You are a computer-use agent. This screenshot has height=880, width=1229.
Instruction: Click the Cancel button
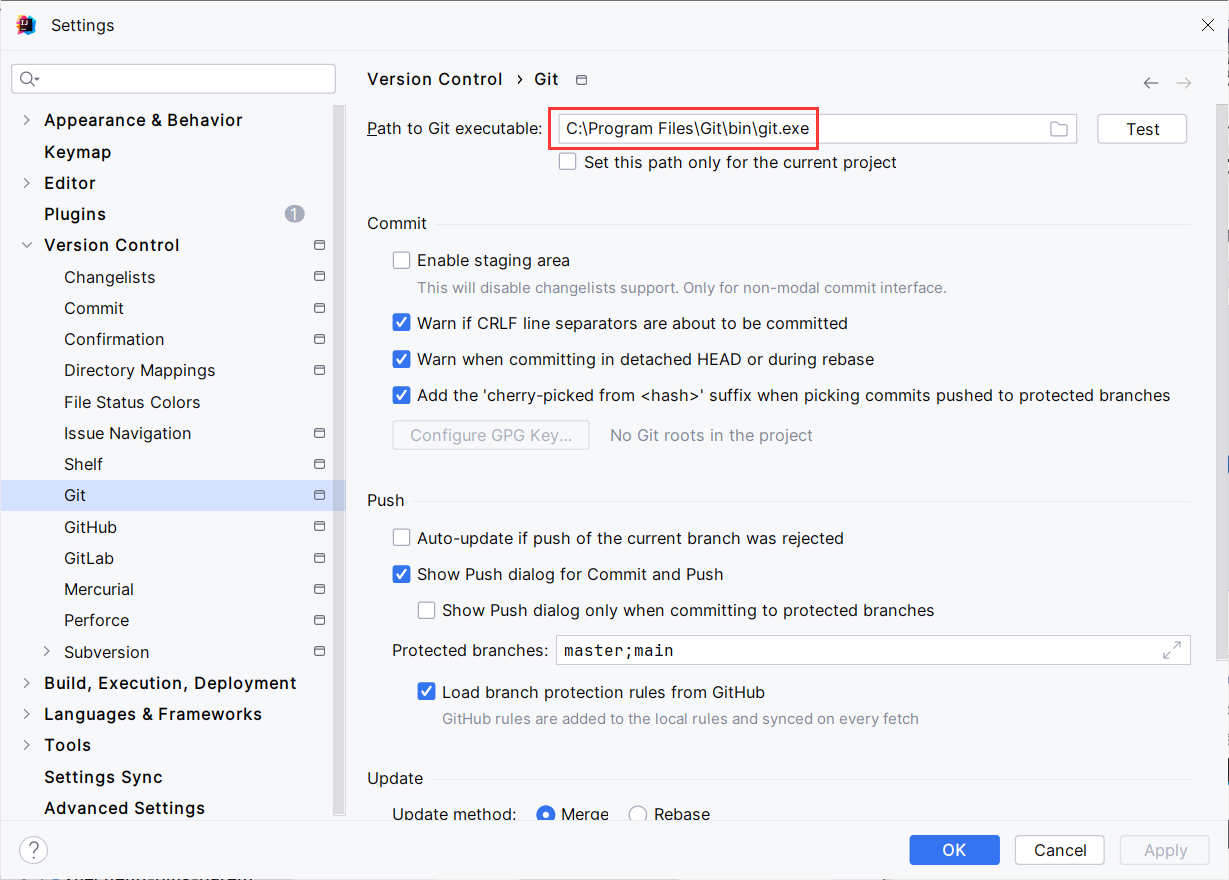pyautogui.click(x=1060, y=850)
